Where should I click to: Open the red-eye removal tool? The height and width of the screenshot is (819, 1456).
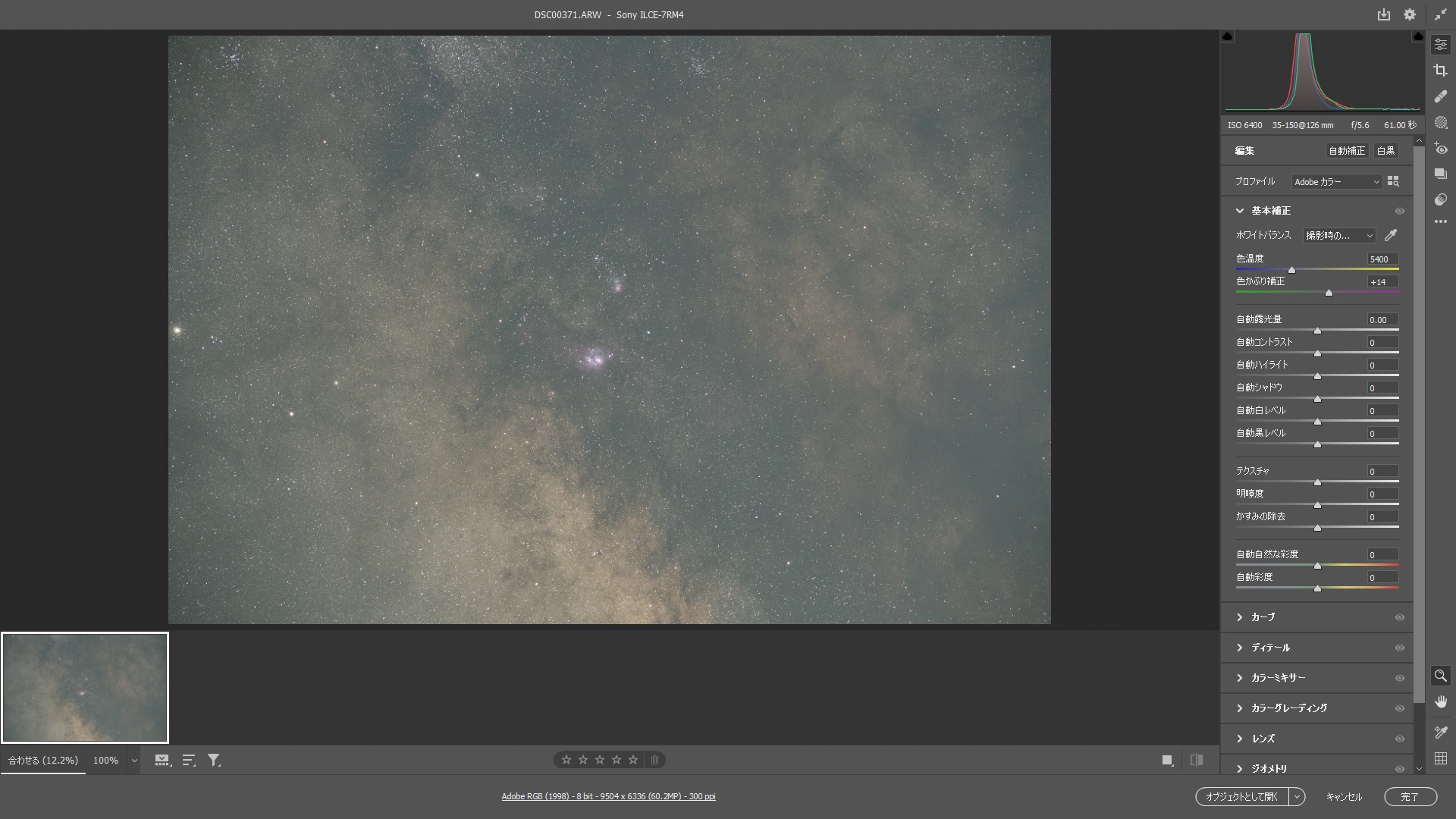[x=1440, y=149]
